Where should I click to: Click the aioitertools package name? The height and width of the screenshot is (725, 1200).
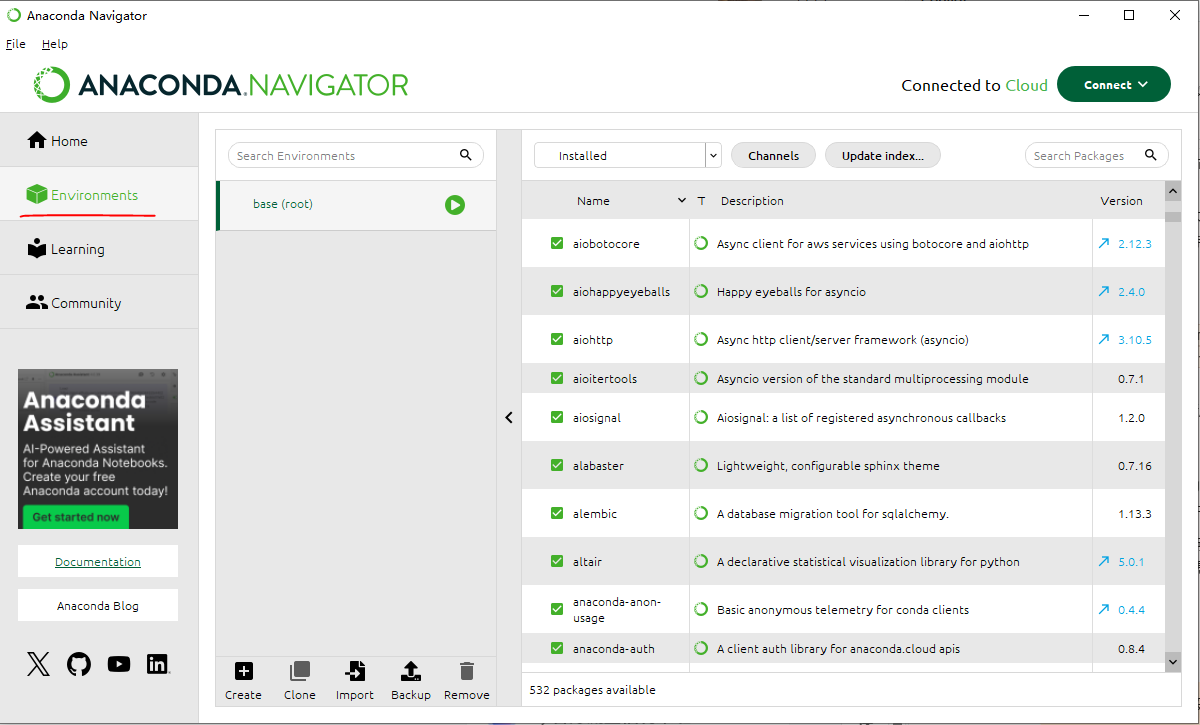(x=604, y=378)
